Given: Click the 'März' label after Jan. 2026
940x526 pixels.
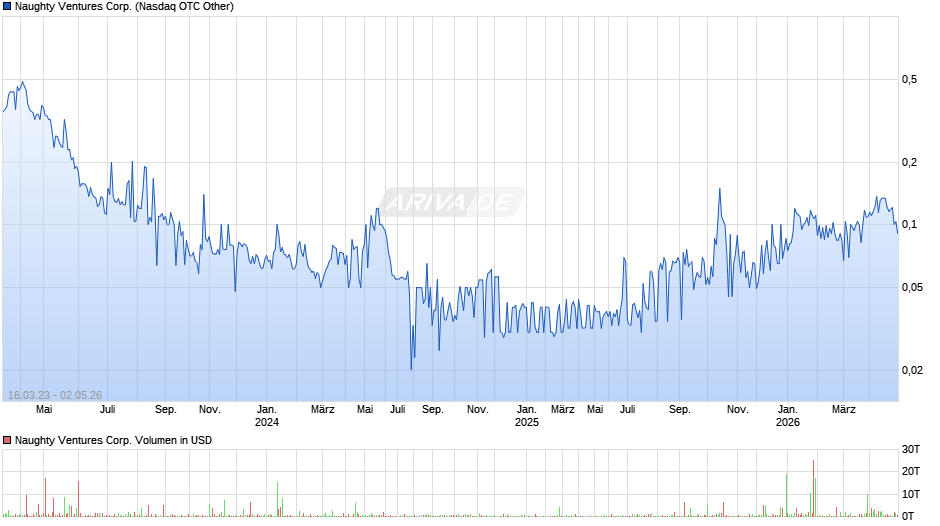Looking at the screenshot, I should [843, 410].
